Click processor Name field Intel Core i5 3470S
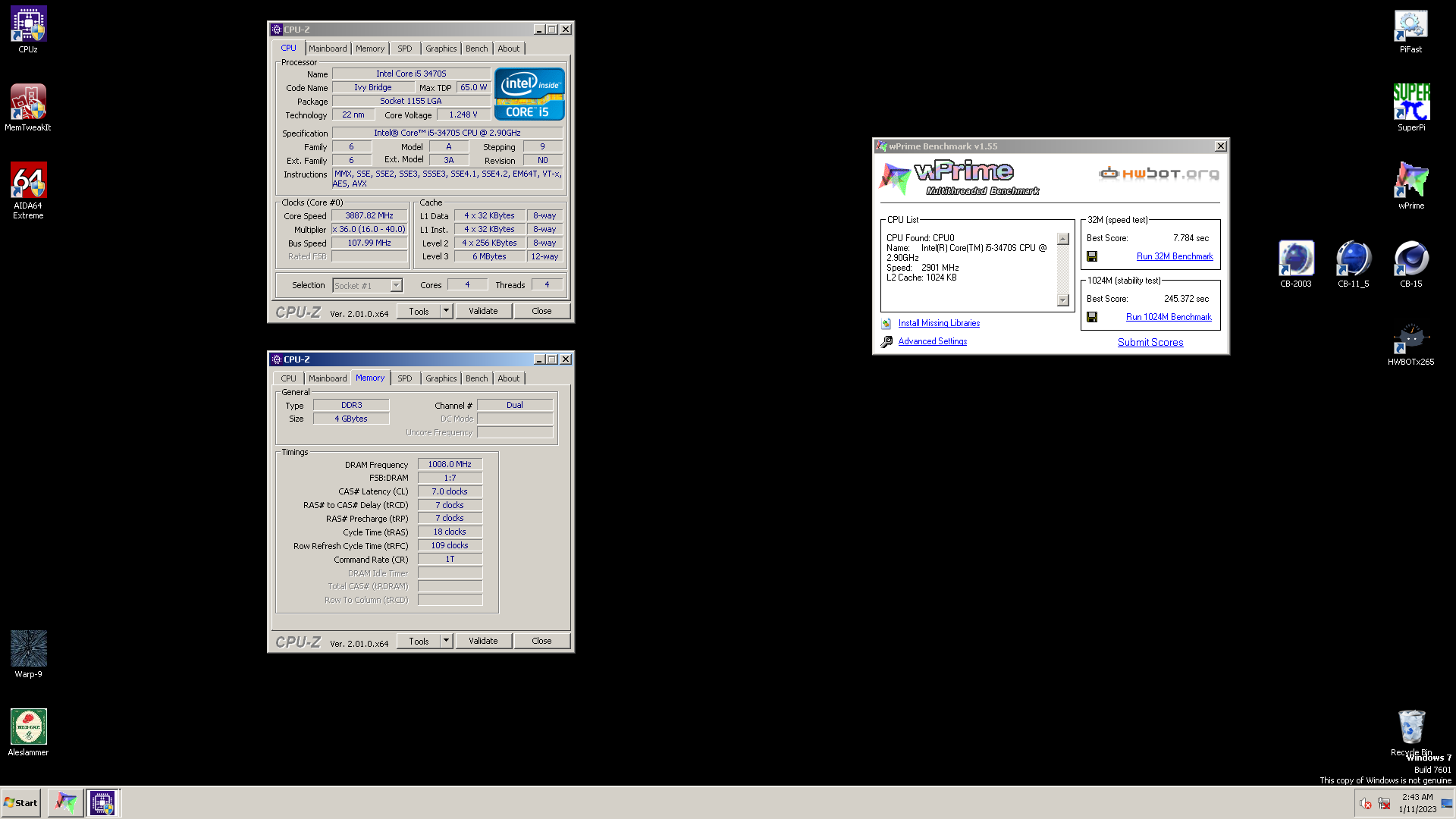Screen dimensions: 1456x819 (x=411, y=74)
